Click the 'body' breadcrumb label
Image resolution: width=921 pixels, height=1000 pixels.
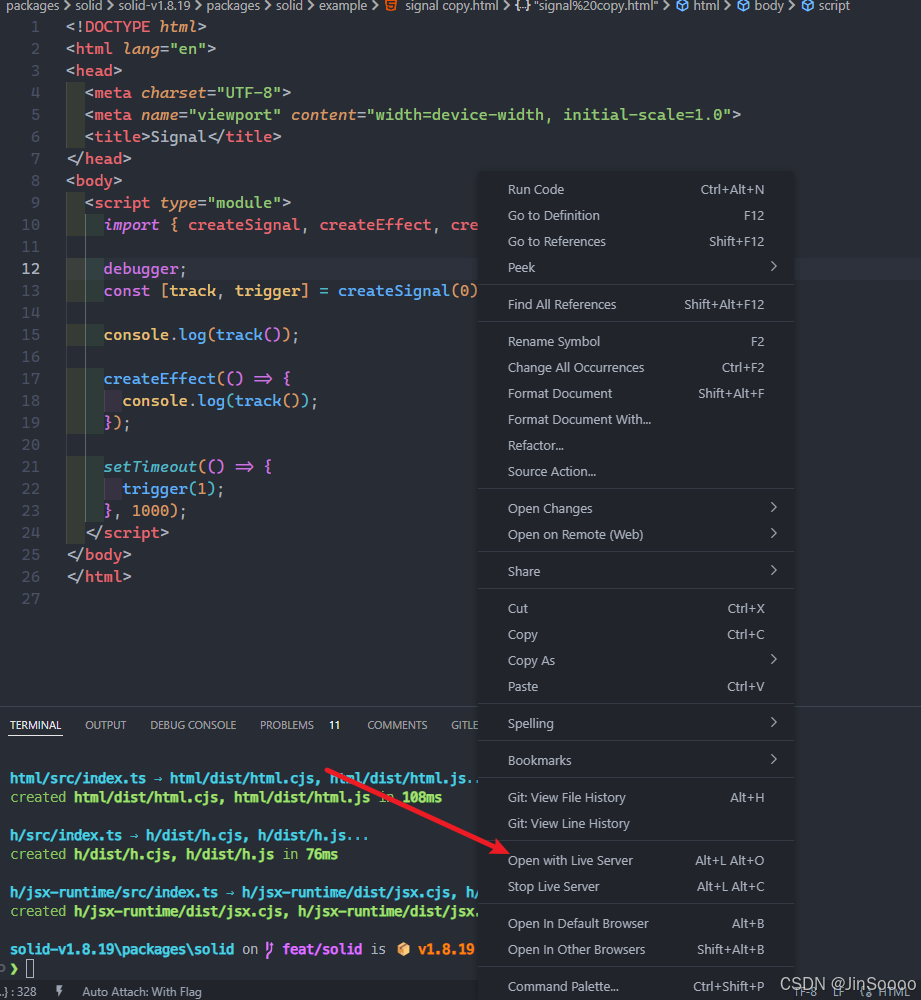(x=769, y=6)
